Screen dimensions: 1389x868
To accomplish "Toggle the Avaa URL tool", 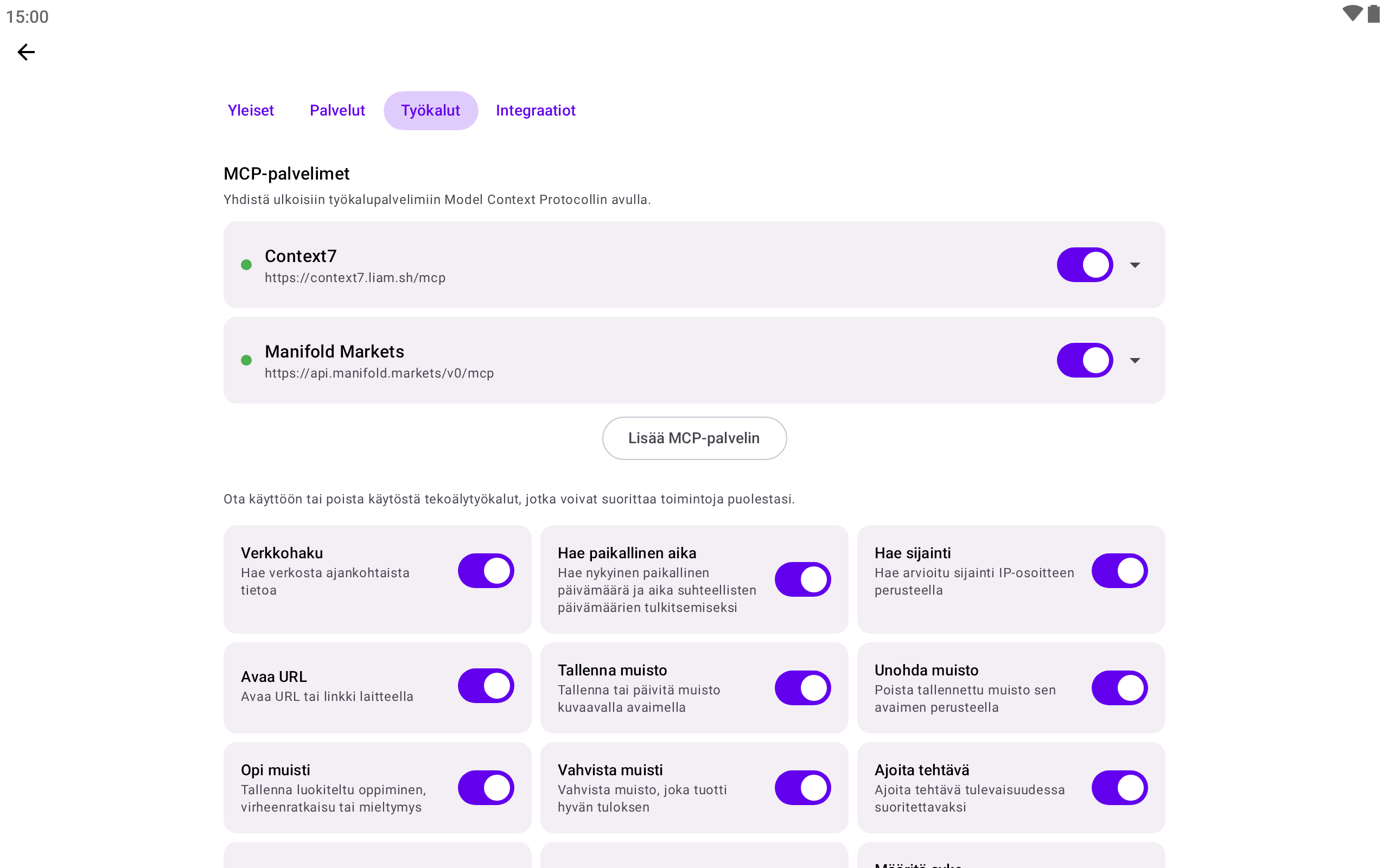I will (x=486, y=685).
